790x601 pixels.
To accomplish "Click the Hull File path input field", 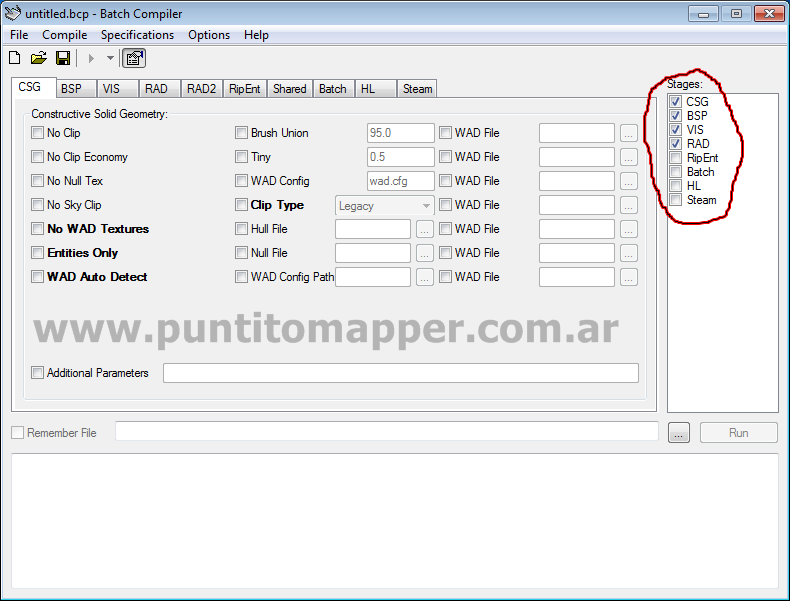I will (x=373, y=229).
